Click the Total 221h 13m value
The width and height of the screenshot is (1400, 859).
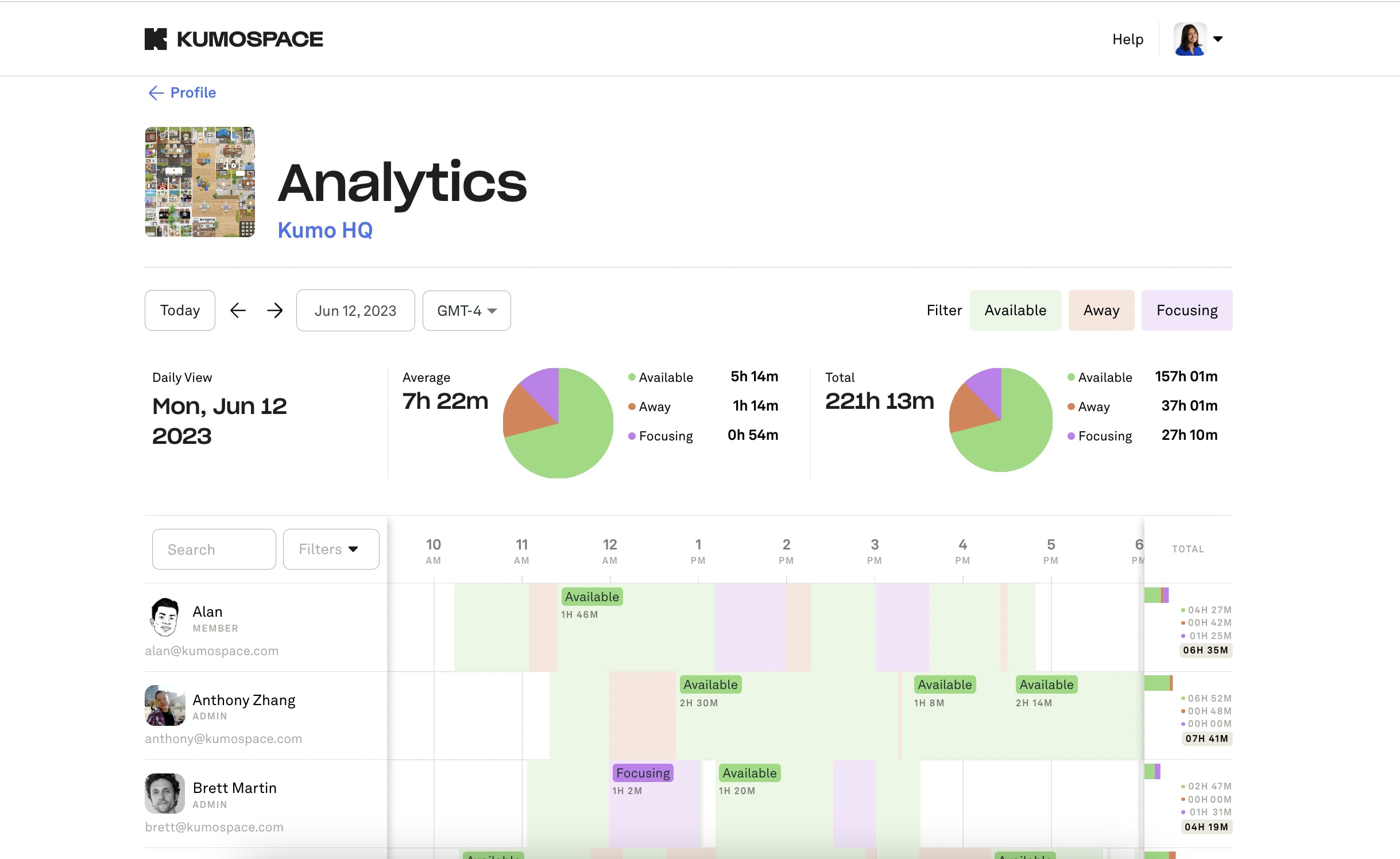click(879, 401)
